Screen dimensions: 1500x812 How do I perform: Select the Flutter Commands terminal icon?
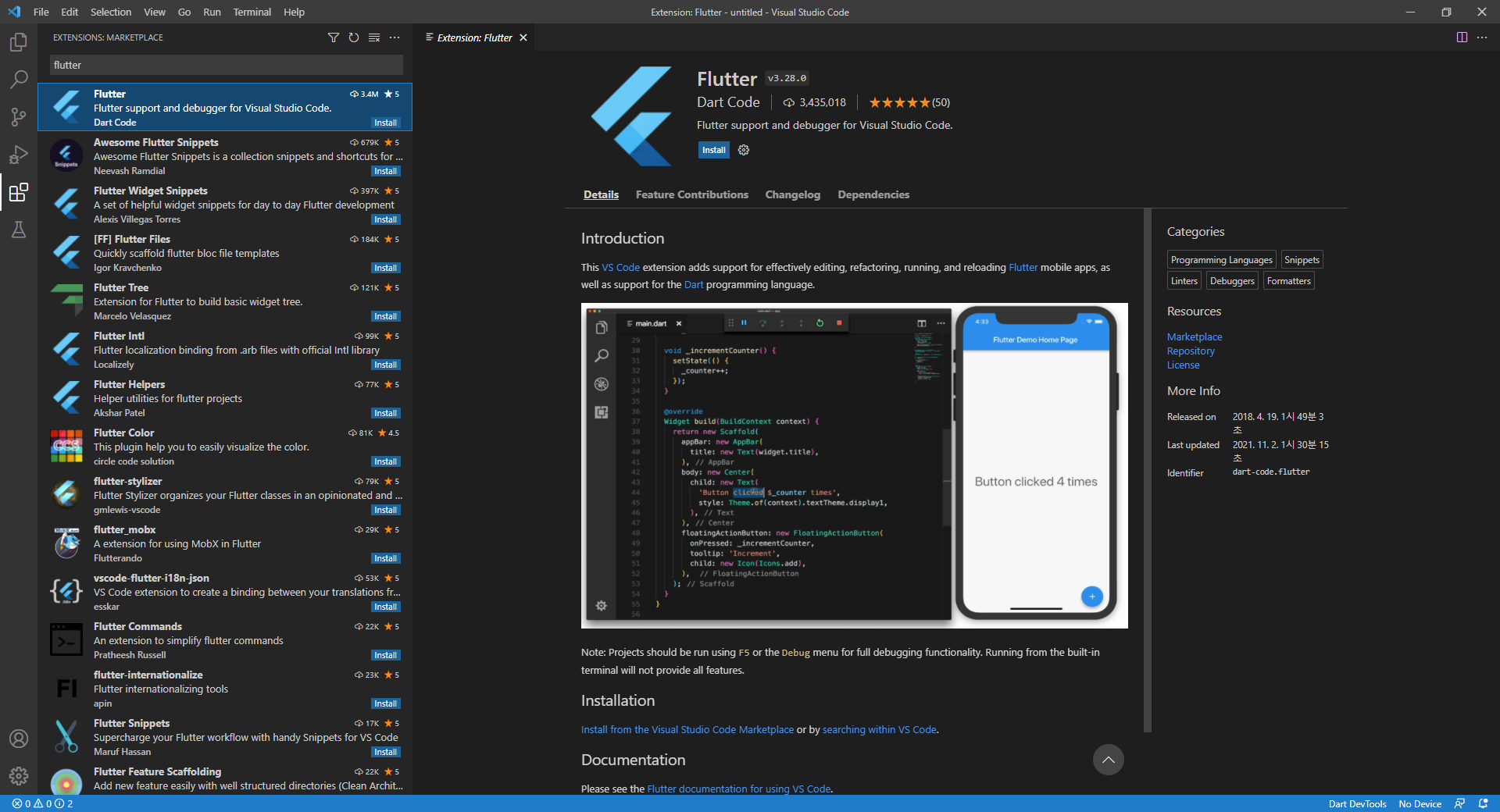point(66,640)
